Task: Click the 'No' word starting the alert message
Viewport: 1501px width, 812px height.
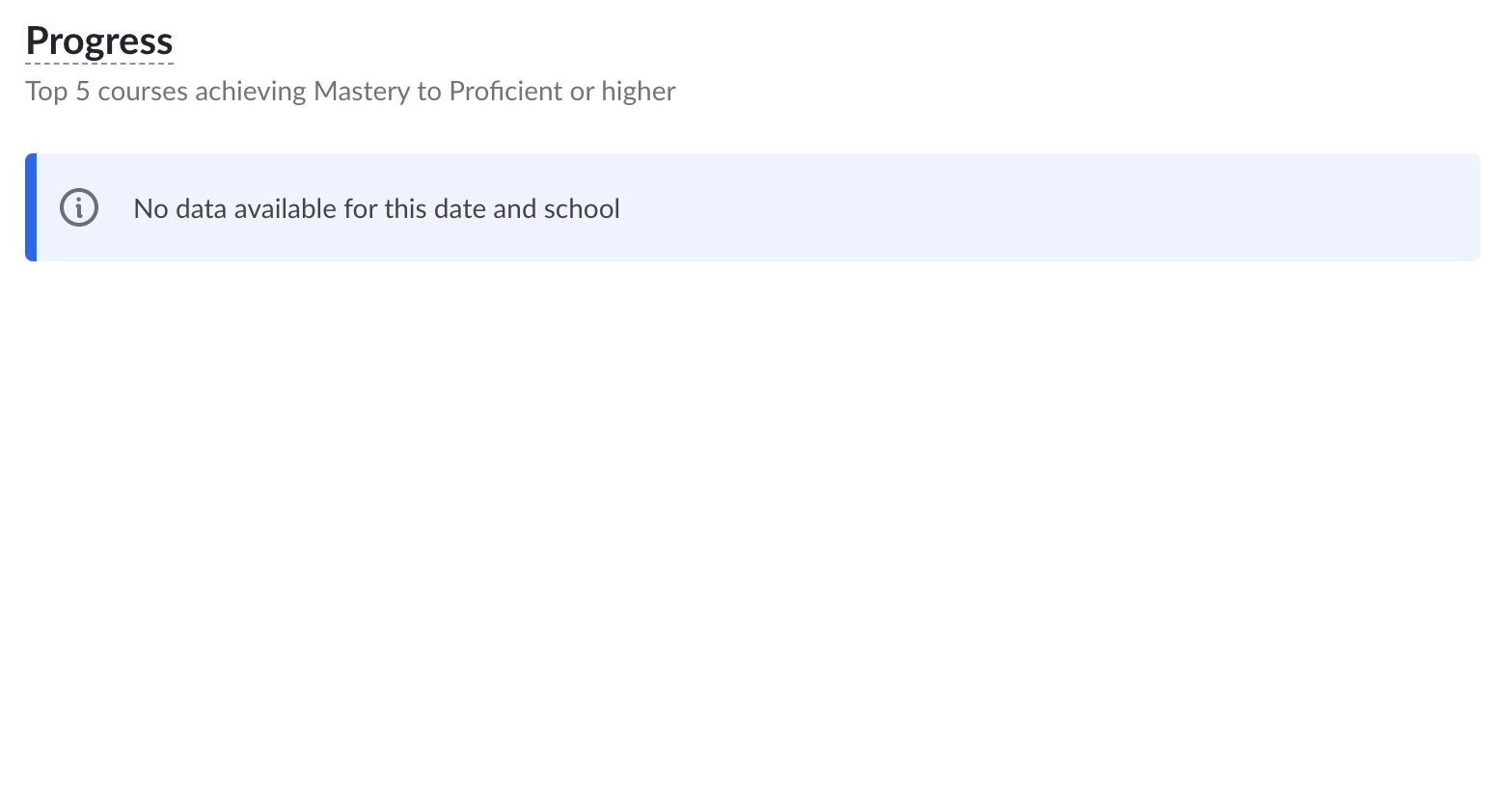Action: (150, 208)
